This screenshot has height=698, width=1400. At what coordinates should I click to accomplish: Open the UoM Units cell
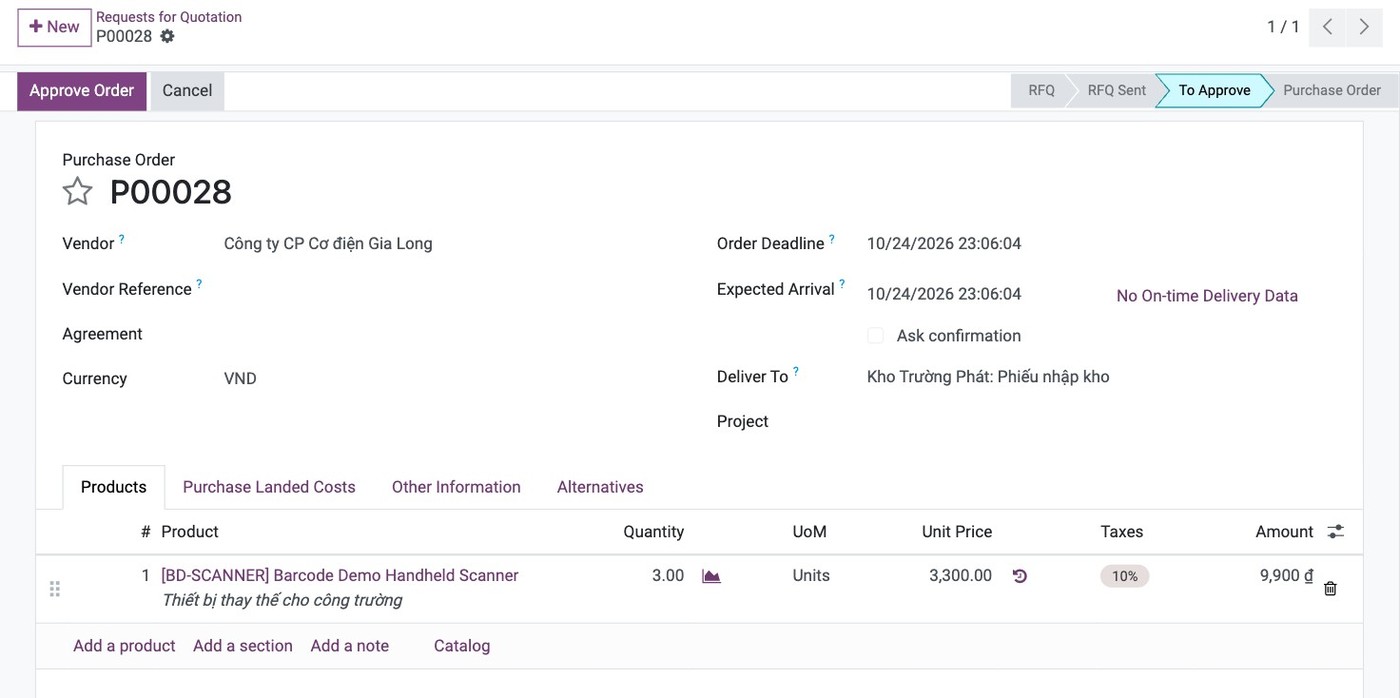(811, 576)
